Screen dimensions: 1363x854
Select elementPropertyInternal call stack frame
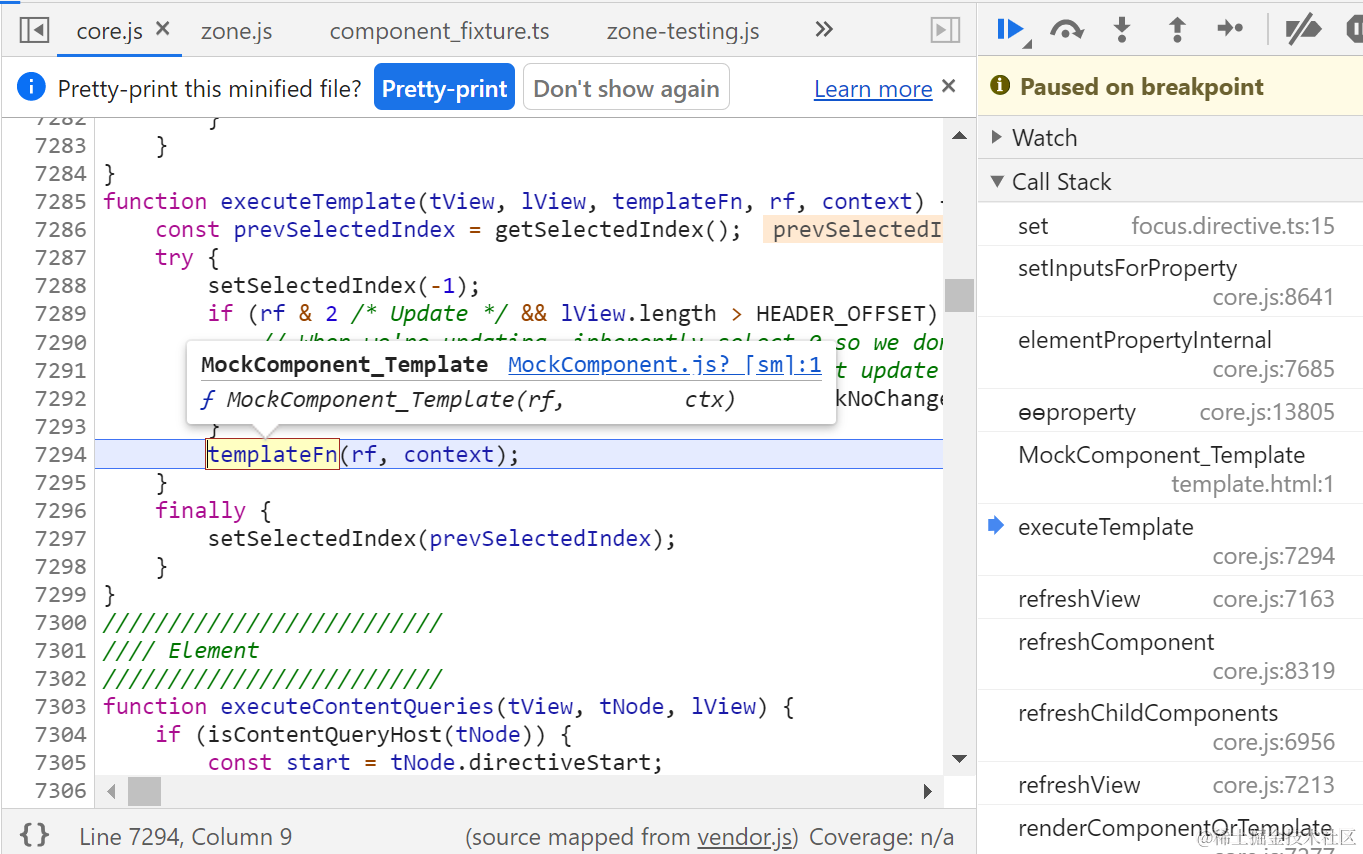(1170, 354)
